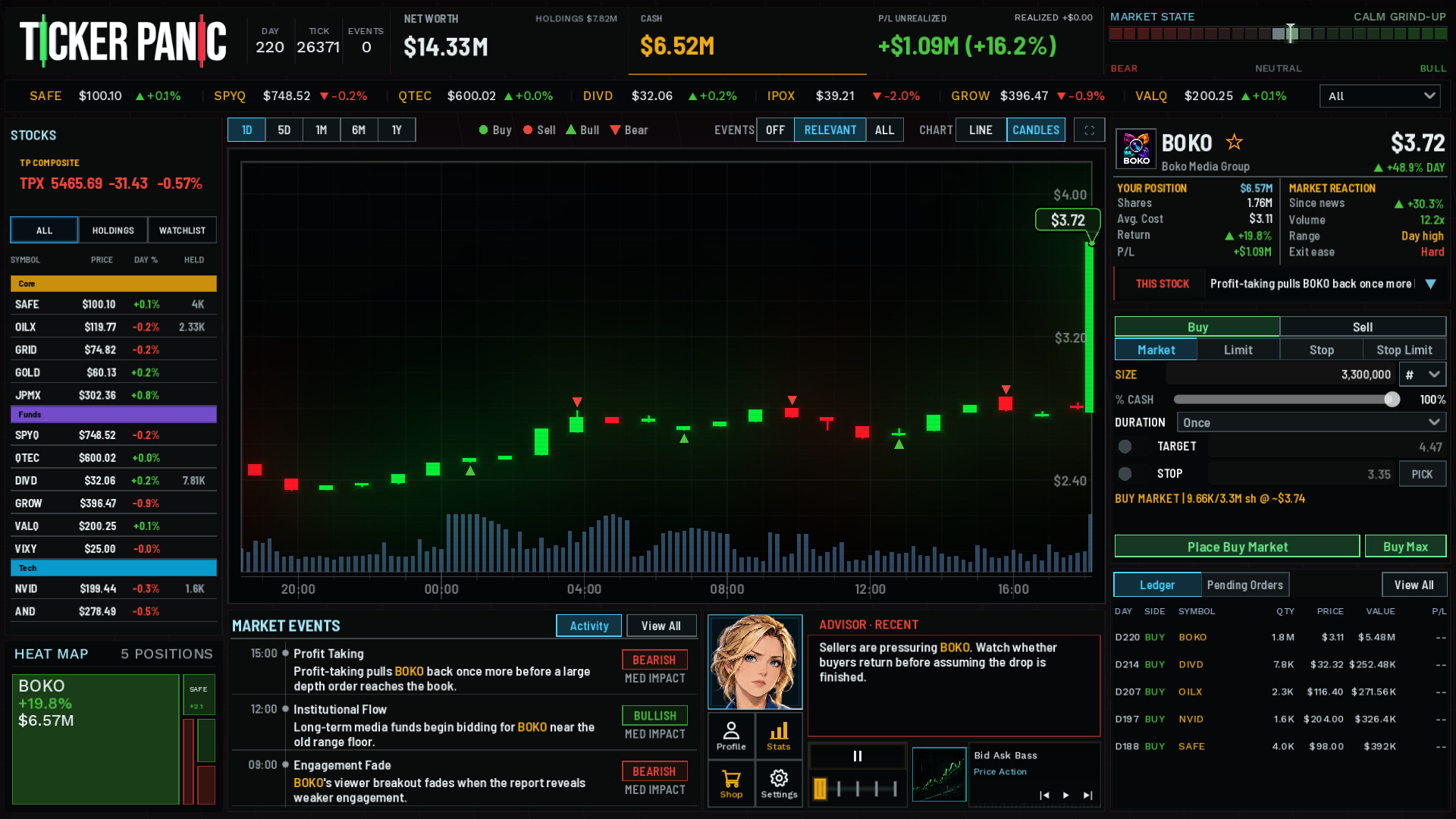Switch to the HOLDINGS tab
This screenshot has height=819, width=1456.
[113, 231]
